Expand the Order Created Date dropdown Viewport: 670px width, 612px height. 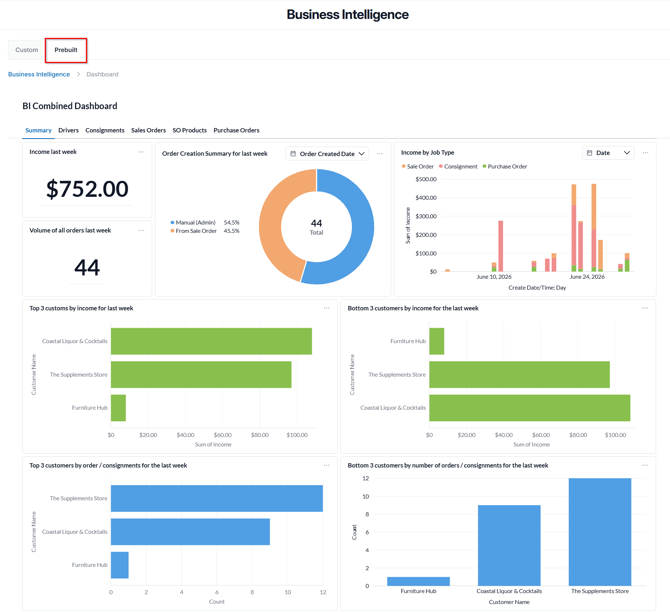point(327,154)
